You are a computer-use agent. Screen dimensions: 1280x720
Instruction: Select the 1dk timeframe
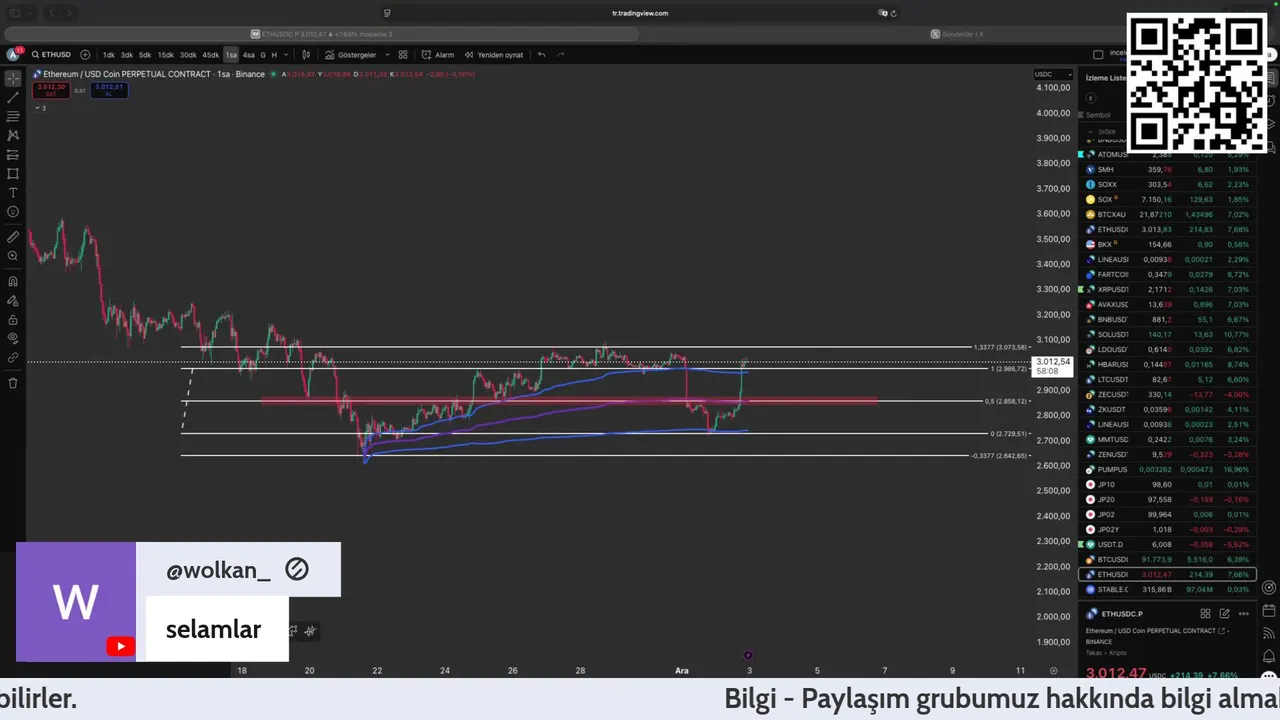109,55
